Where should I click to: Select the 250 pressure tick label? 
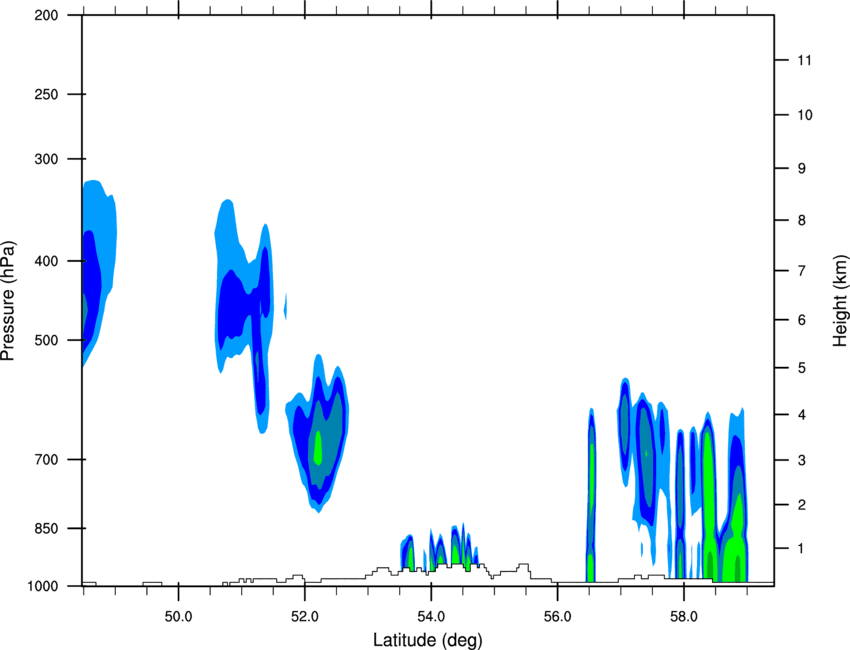[x=46, y=94]
